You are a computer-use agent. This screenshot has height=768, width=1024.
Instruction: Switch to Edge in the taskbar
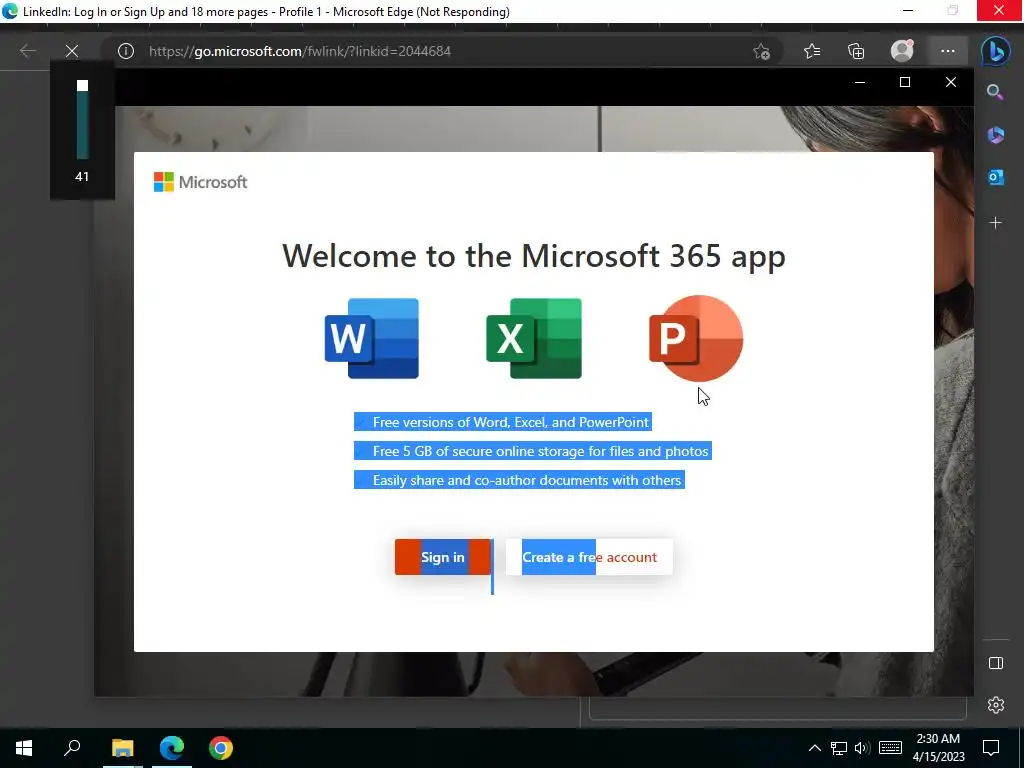(x=172, y=748)
